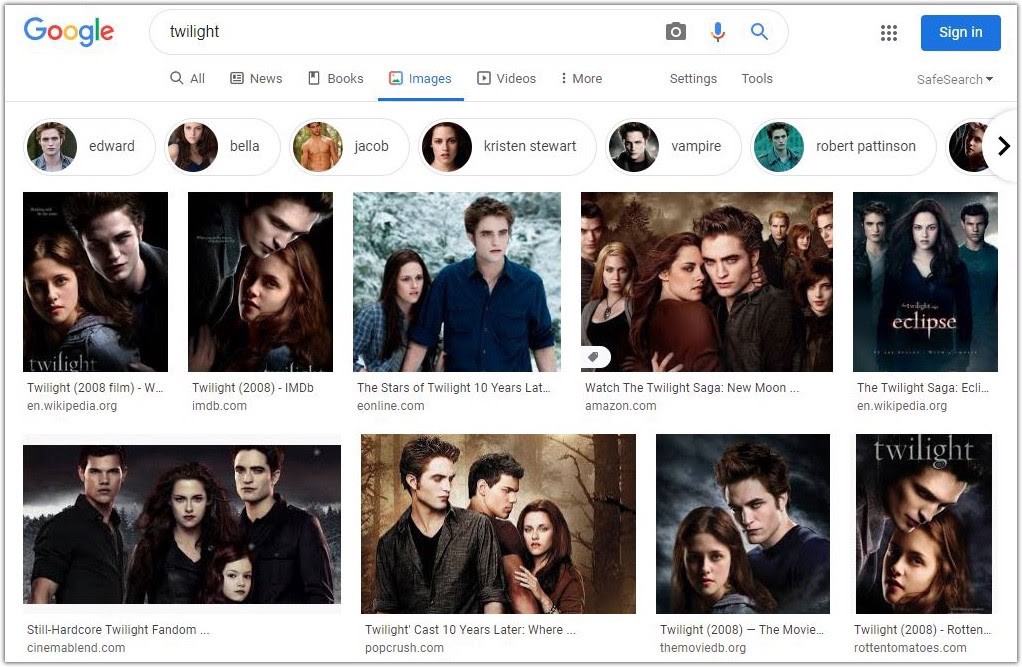Open the cinemablend Twilight Fandom image
Screen dimensions: 1022x667
182,524
